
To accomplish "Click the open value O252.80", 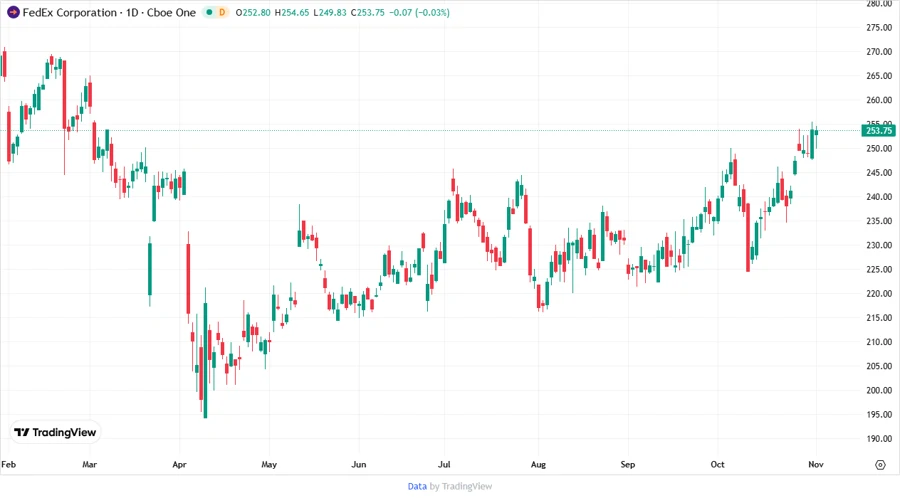I will coord(253,12).
